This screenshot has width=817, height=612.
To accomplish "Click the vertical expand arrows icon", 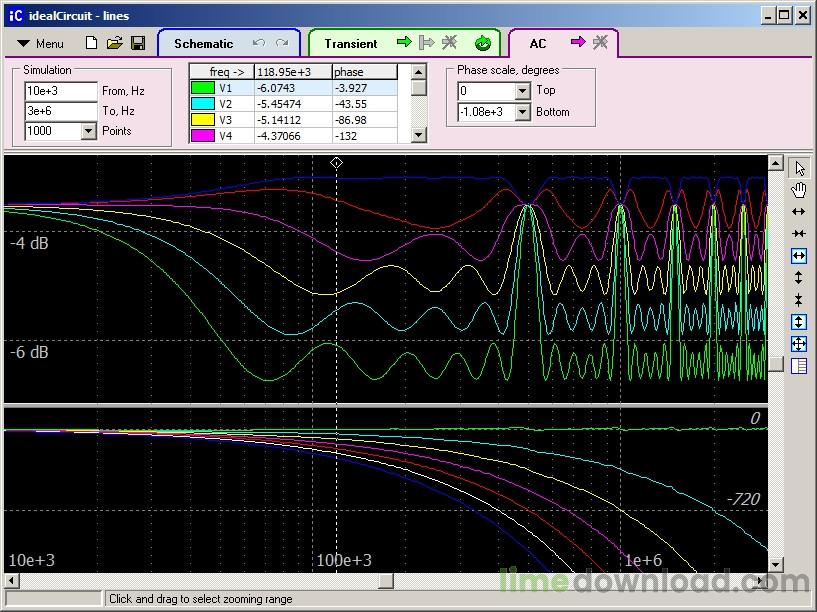I will click(799, 278).
